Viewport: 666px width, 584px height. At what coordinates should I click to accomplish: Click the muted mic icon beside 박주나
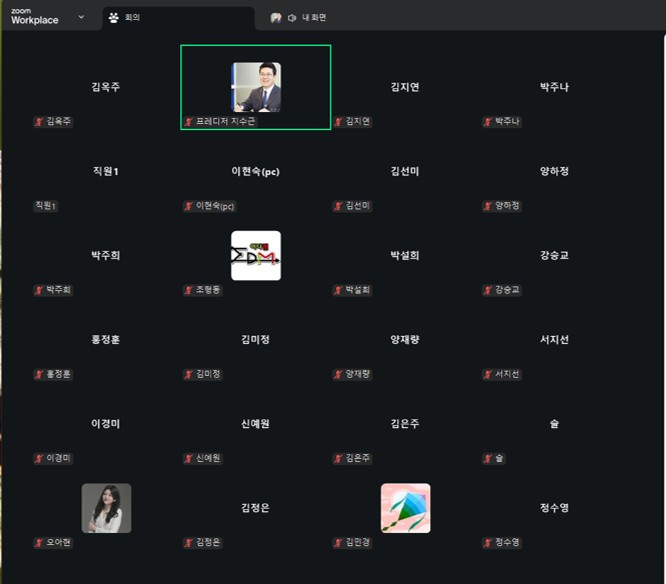pos(489,122)
